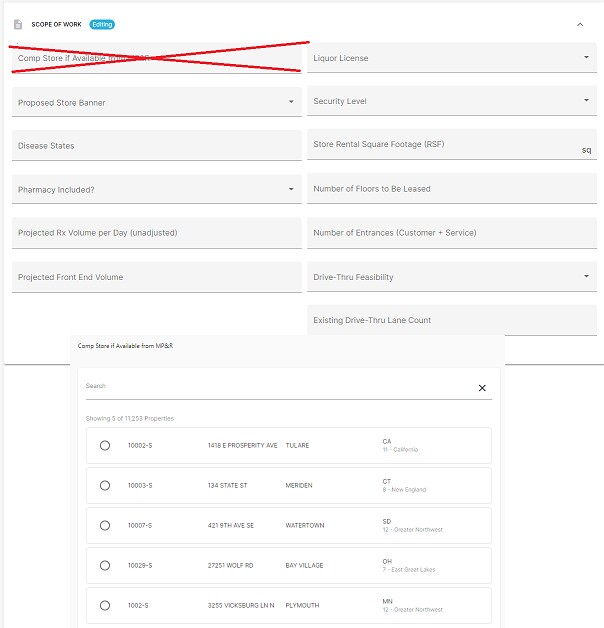
Task: Choose the 10007-S Watertown radio option
Action: pyautogui.click(x=105, y=526)
